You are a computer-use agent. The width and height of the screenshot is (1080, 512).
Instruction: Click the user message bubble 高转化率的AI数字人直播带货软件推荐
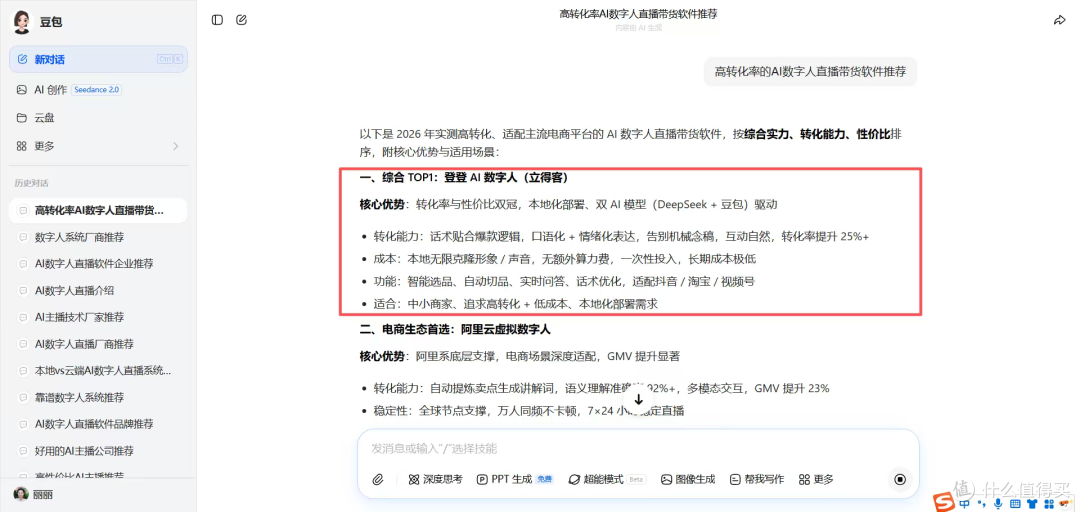point(810,71)
